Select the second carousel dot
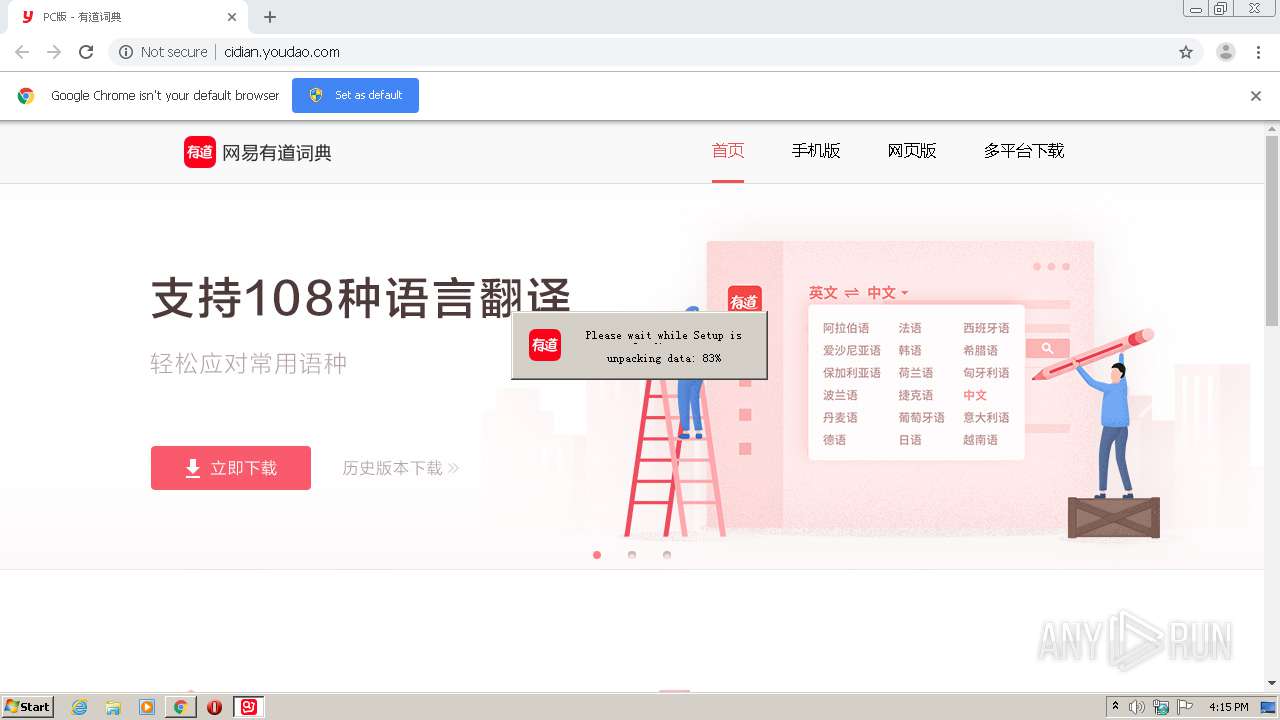Image resolution: width=1280 pixels, height=720 pixels. click(632, 555)
